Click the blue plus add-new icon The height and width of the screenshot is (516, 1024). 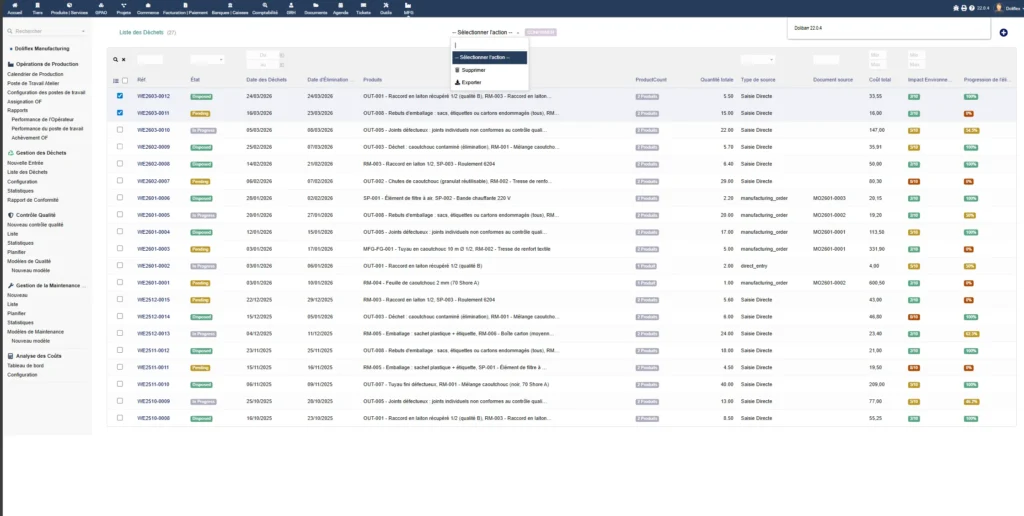point(1003,33)
